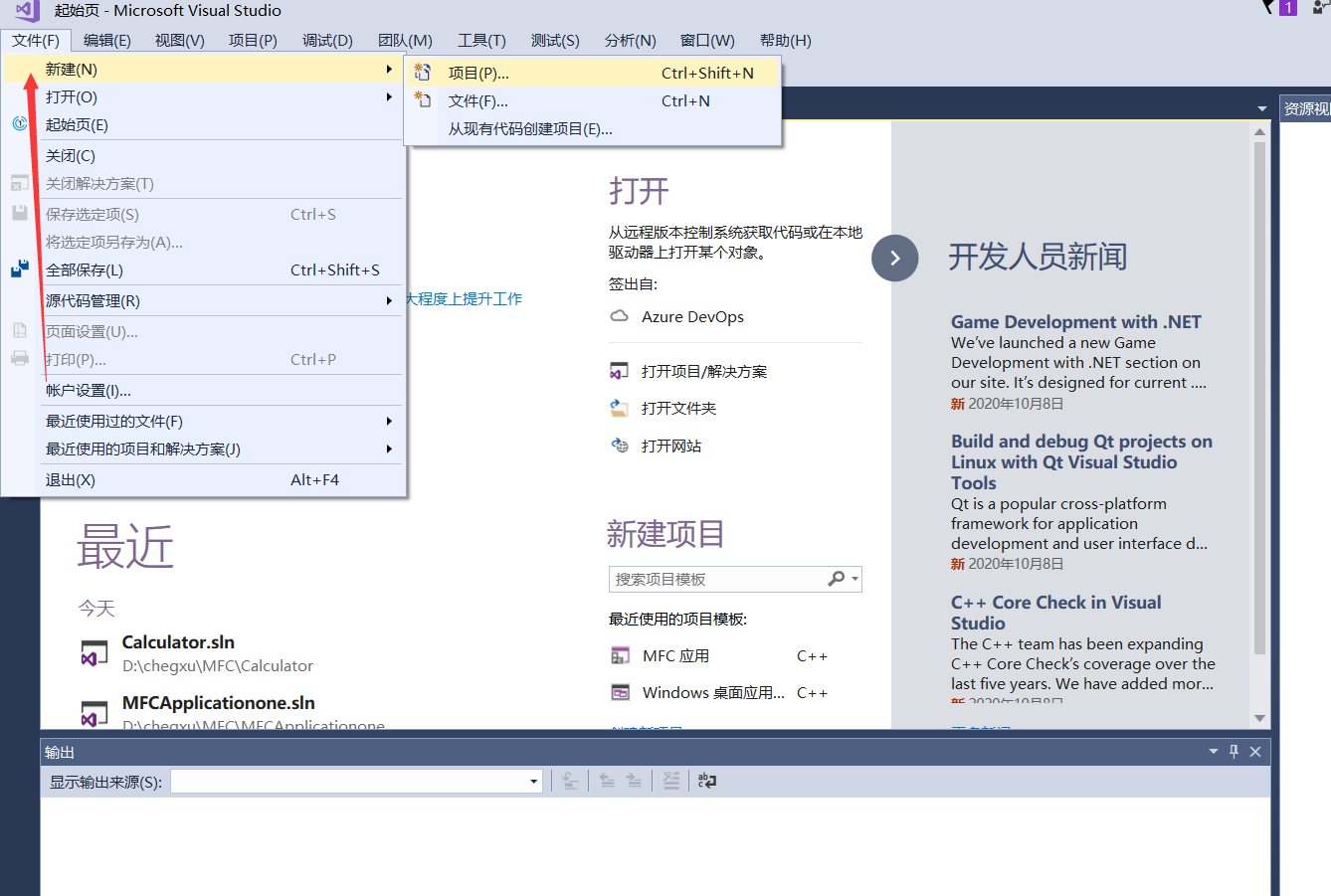Close the Output panel
The image size is (1331, 896).
point(1255,752)
